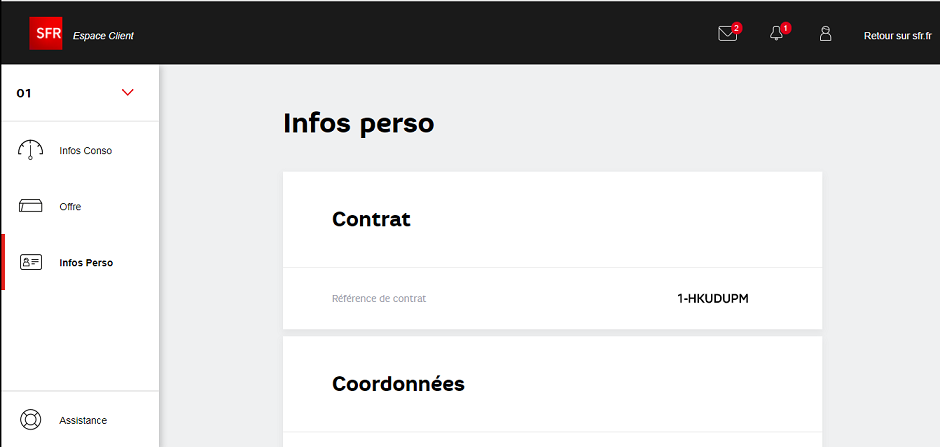Viewport: 940px width, 447px height.
Task: Open the Infos Conso menu item
Action: [x=86, y=151]
